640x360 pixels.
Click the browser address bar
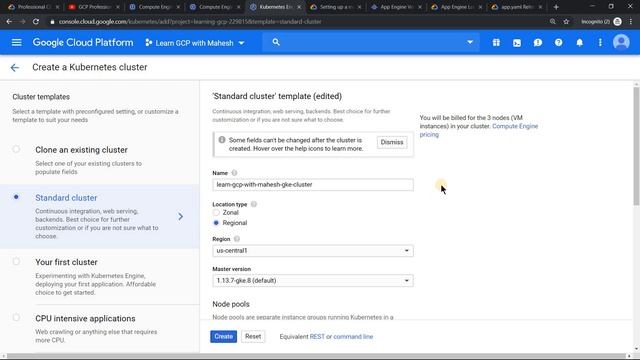click(x=298, y=22)
